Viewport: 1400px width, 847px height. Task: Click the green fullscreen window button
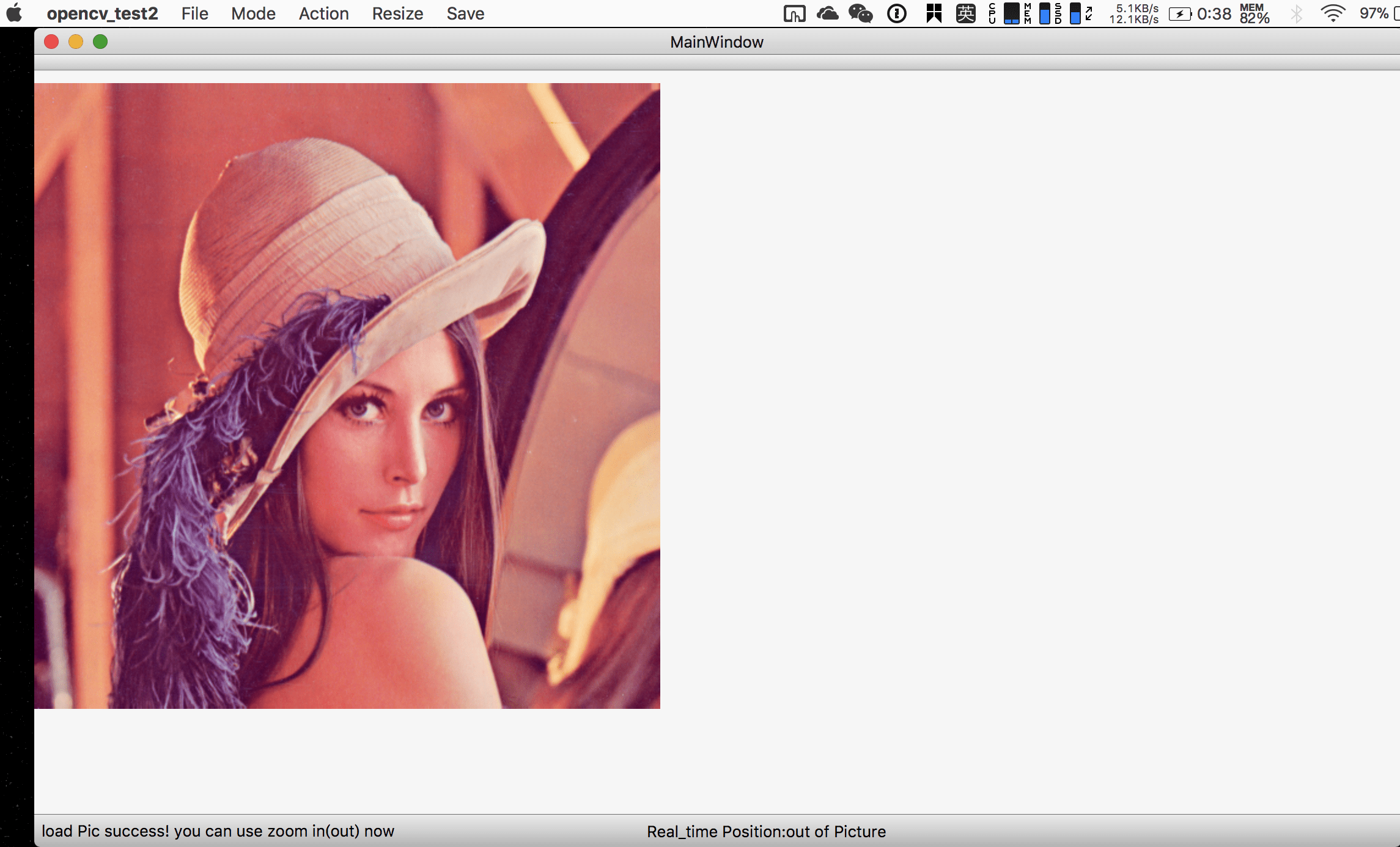point(100,42)
